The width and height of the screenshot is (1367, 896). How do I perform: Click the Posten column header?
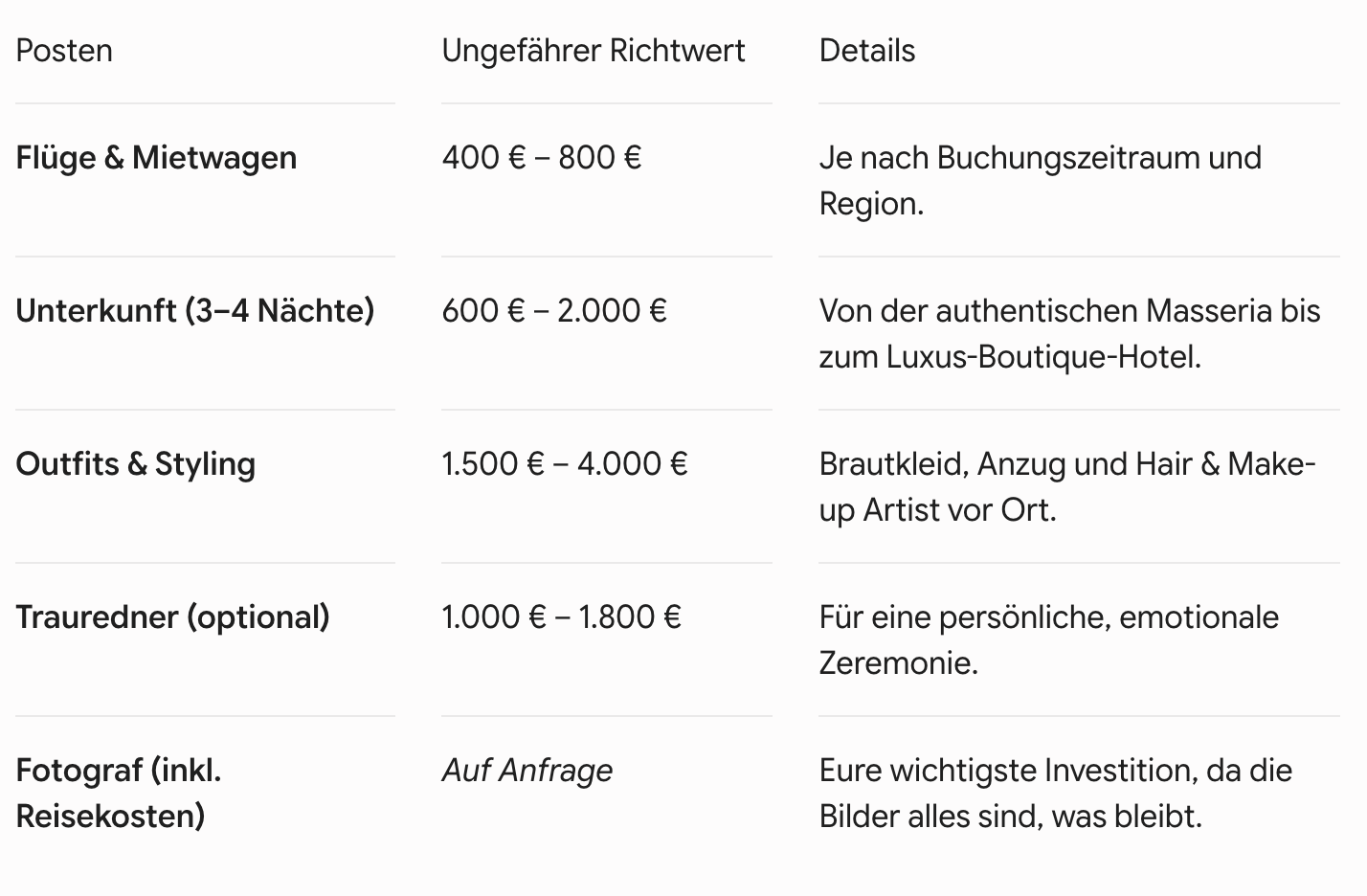(64, 51)
